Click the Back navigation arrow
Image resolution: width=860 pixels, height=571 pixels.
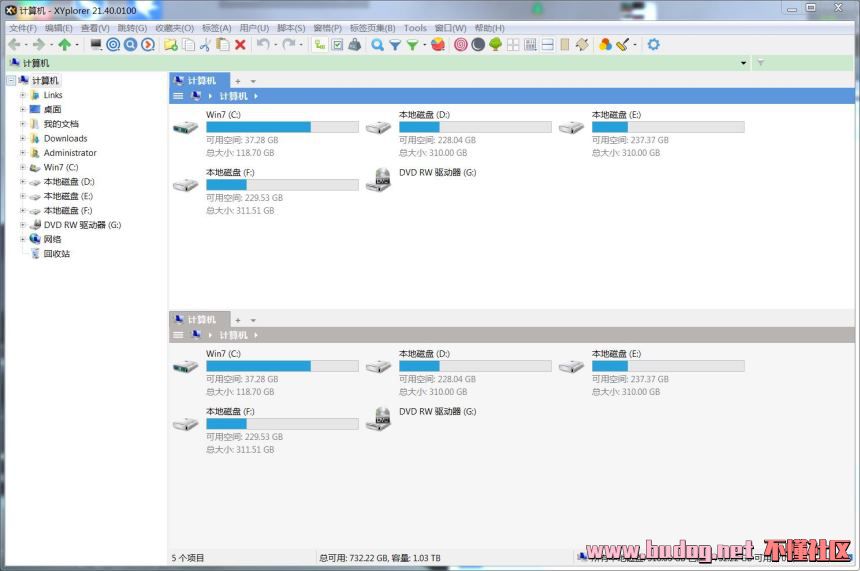14,44
